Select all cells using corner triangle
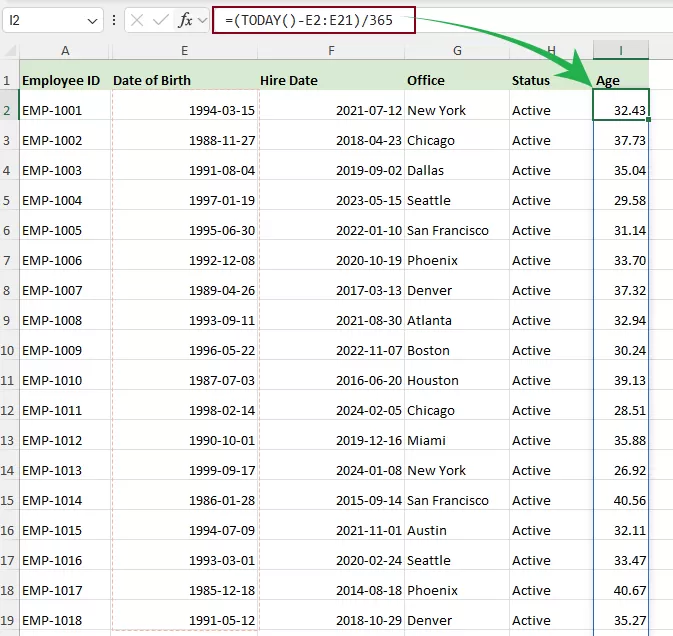This screenshot has width=673, height=636. (10, 51)
